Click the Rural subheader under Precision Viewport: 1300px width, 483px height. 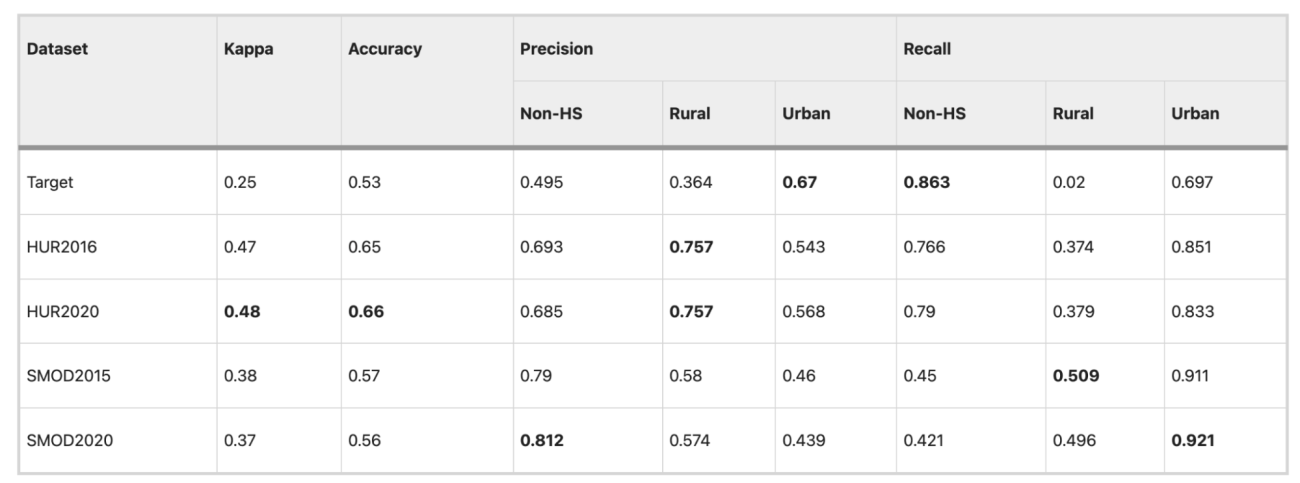tap(690, 114)
